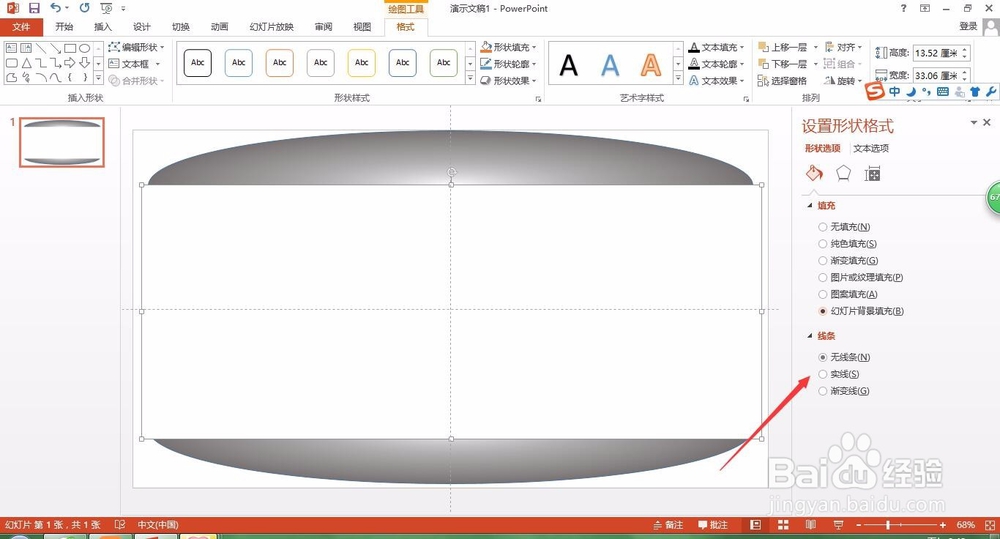Open Sogou soft keyboard icon
The image size is (1000, 539).
943,92
